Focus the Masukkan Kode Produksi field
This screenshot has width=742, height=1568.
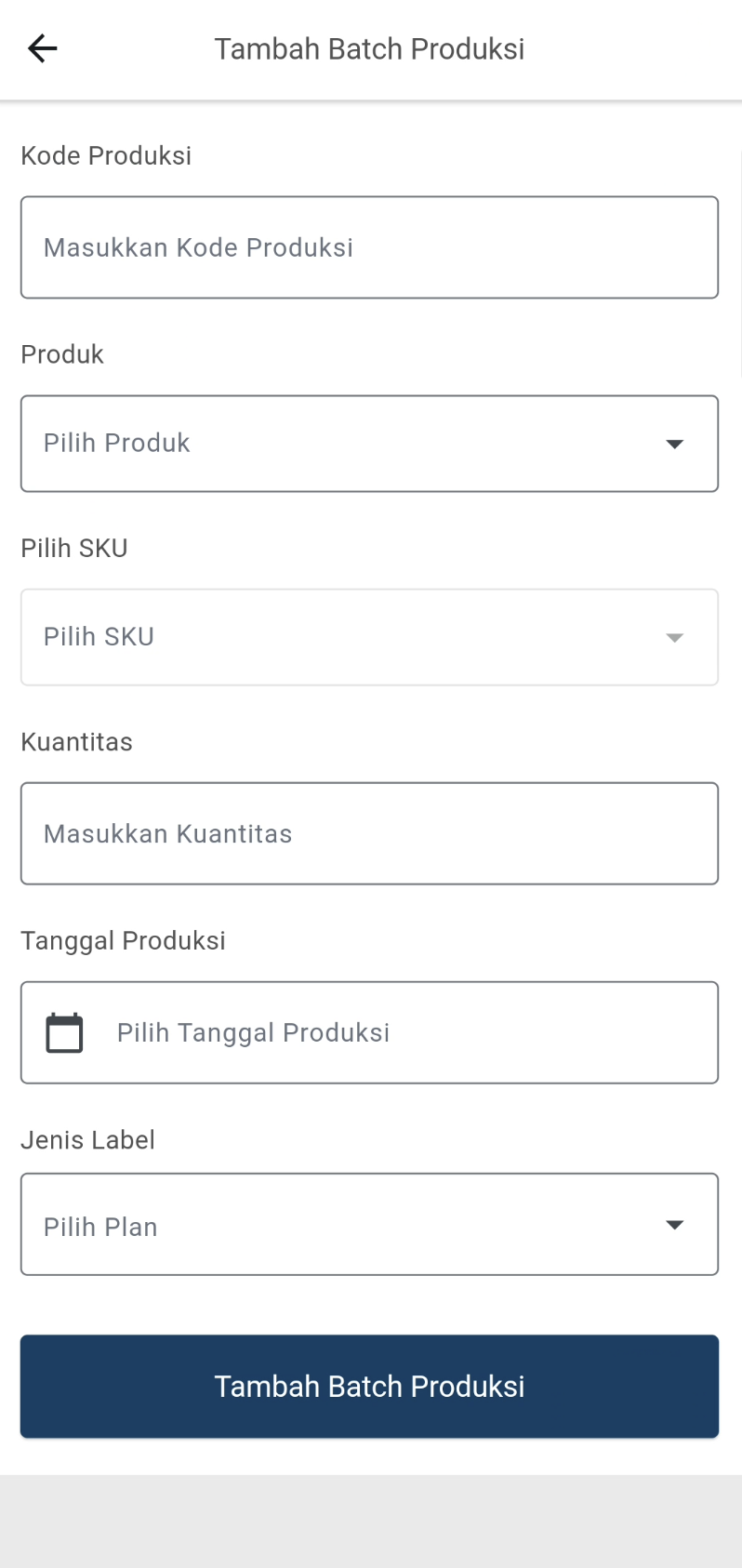[369, 247]
